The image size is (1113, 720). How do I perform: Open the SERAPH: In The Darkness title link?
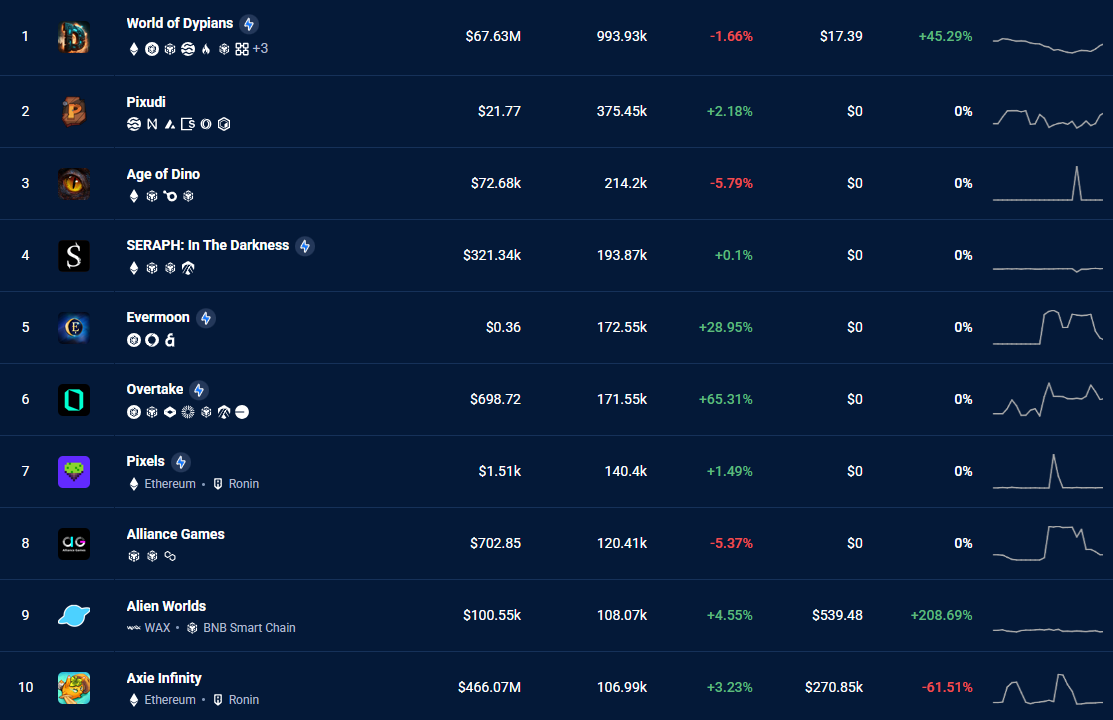pos(208,245)
